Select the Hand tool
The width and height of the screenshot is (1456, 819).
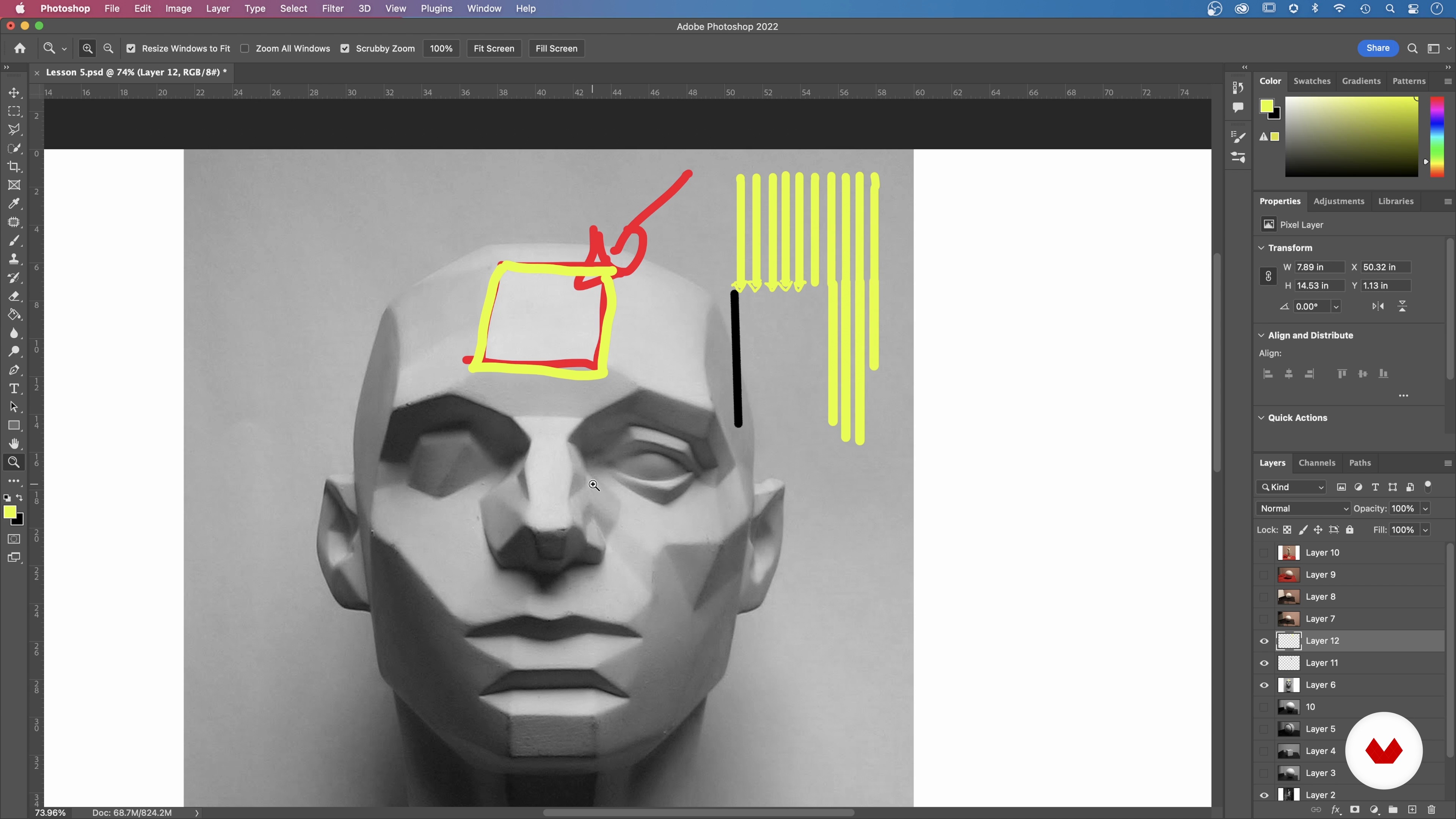[x=14, y=444]
